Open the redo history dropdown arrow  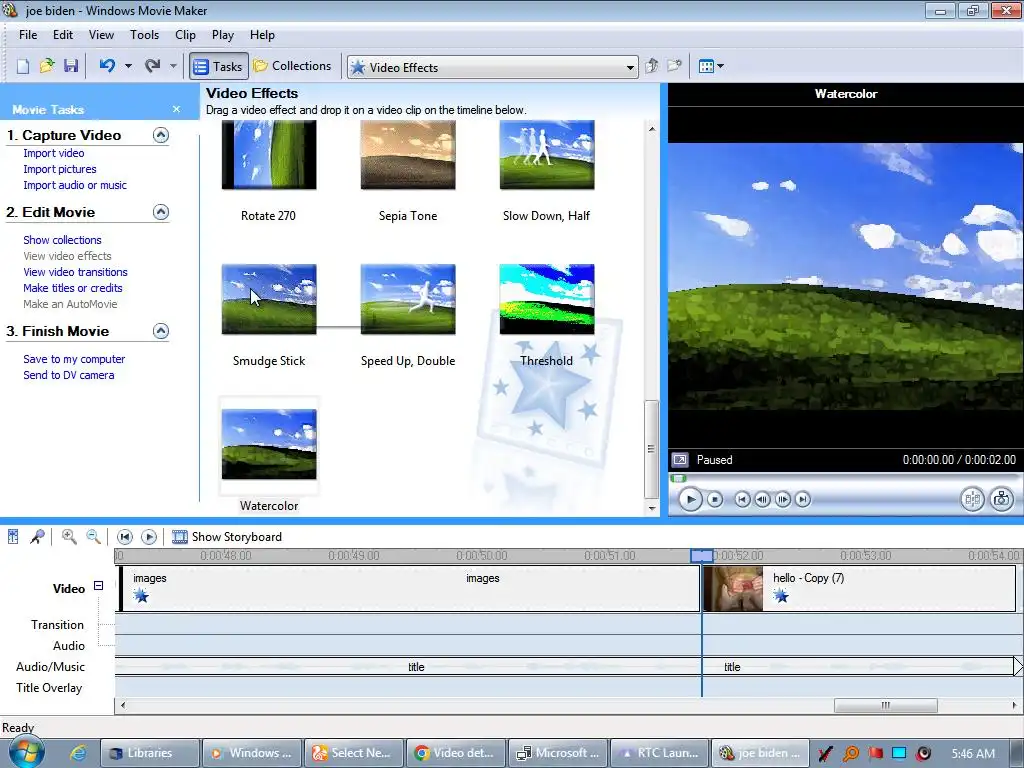[x=173, y=66]
